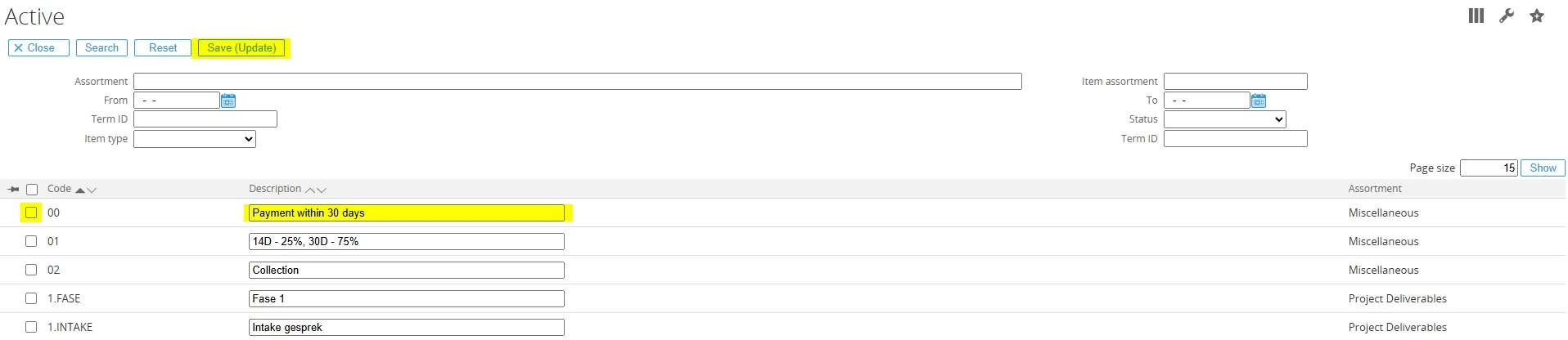
Task: Sort Code column ascending arrow
Action: click(x=80, y=190)
